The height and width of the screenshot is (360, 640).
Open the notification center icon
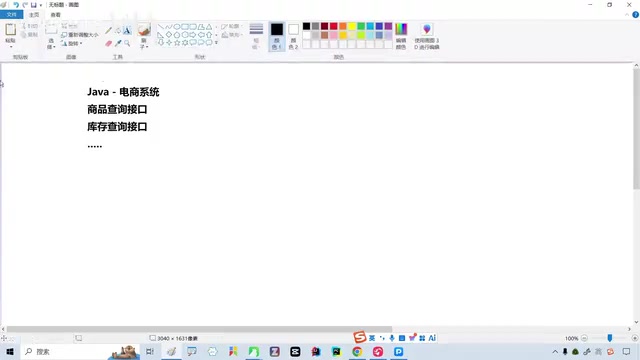(627, 351)
